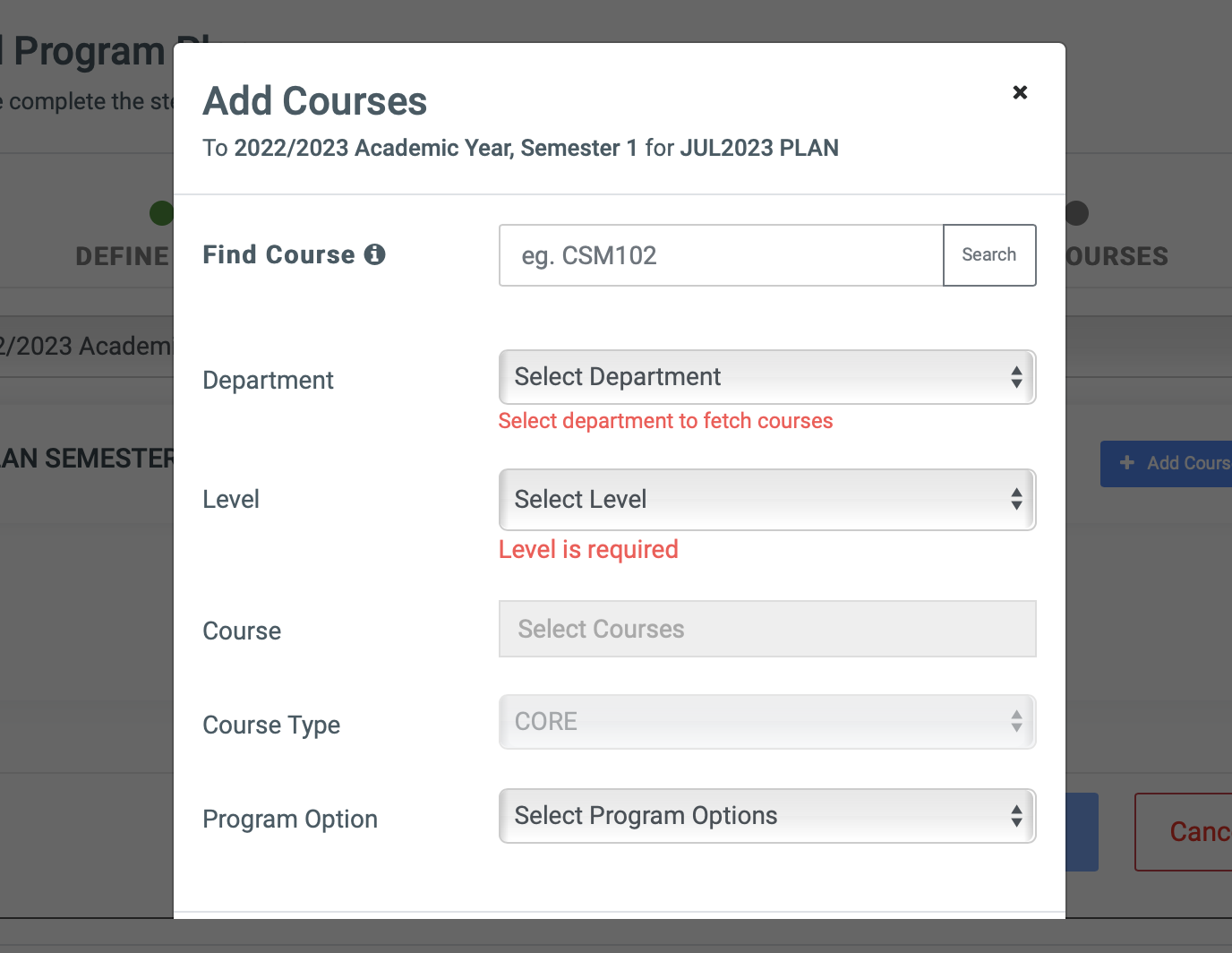Image resolution: width=1232 pixels, height=953 pixels.
Task: Click the Find Course info icon
Action: (375, 254)
